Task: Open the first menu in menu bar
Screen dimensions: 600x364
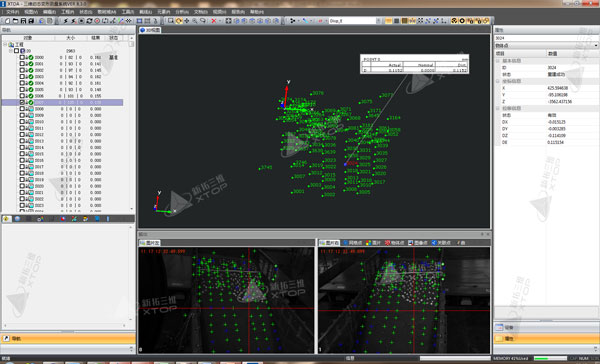Action: (x=13, y=12)
